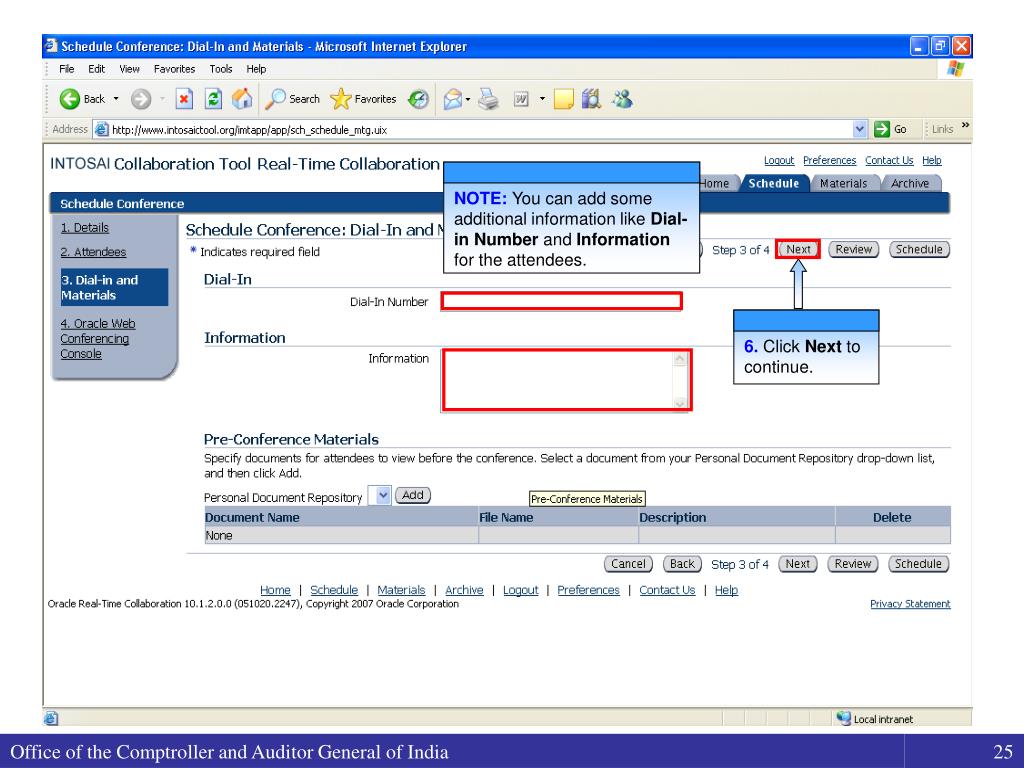The height and width of the screenshot is (768, 1024).
Task: Click the Add document button
Action: [413, 495]
